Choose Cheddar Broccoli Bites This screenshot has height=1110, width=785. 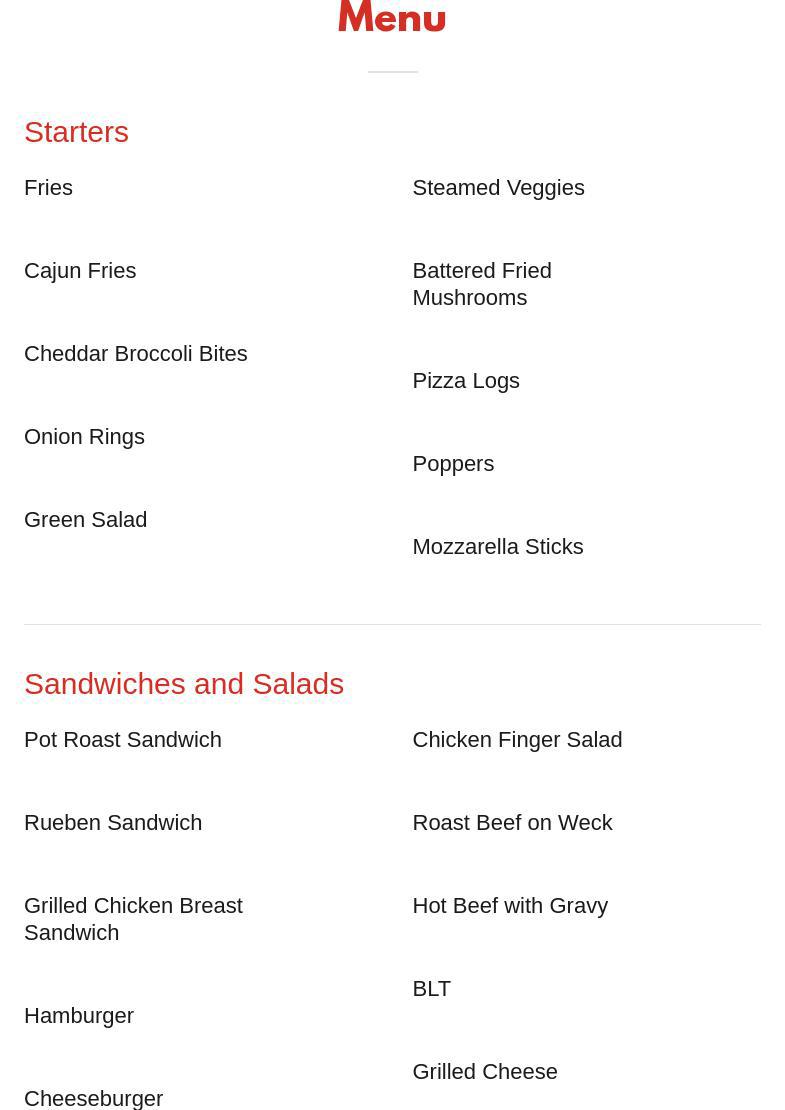(135, 354)
